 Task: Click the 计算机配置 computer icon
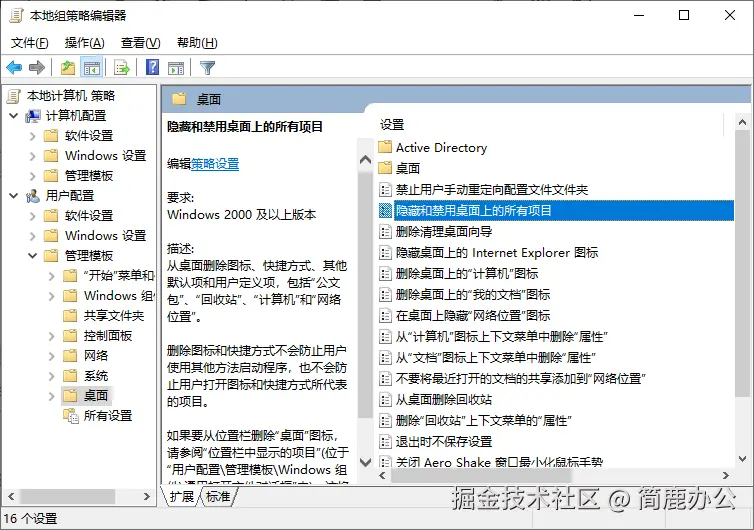[33, 116]
